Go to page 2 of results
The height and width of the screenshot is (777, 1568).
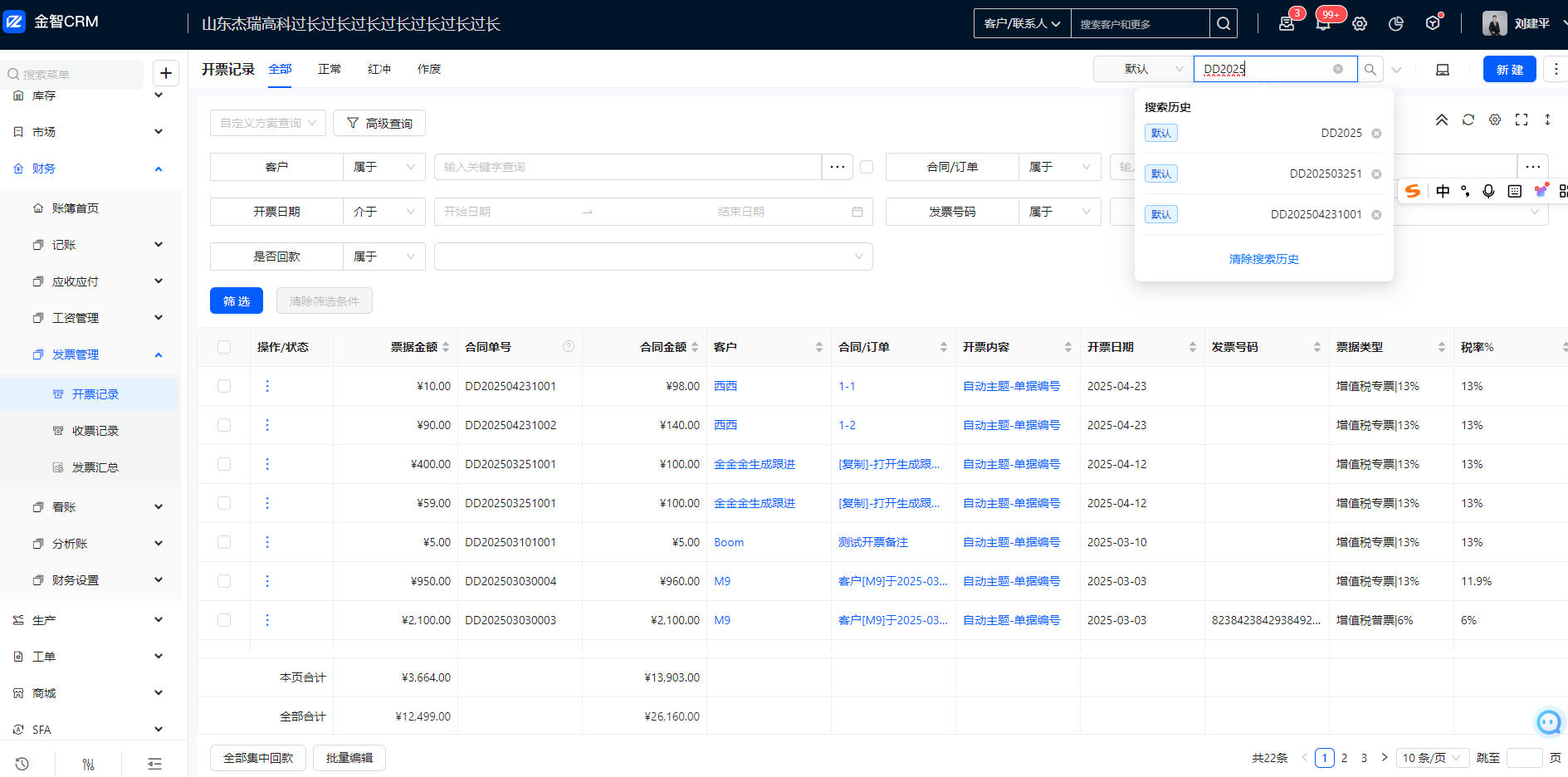[x=1345, y=758]
